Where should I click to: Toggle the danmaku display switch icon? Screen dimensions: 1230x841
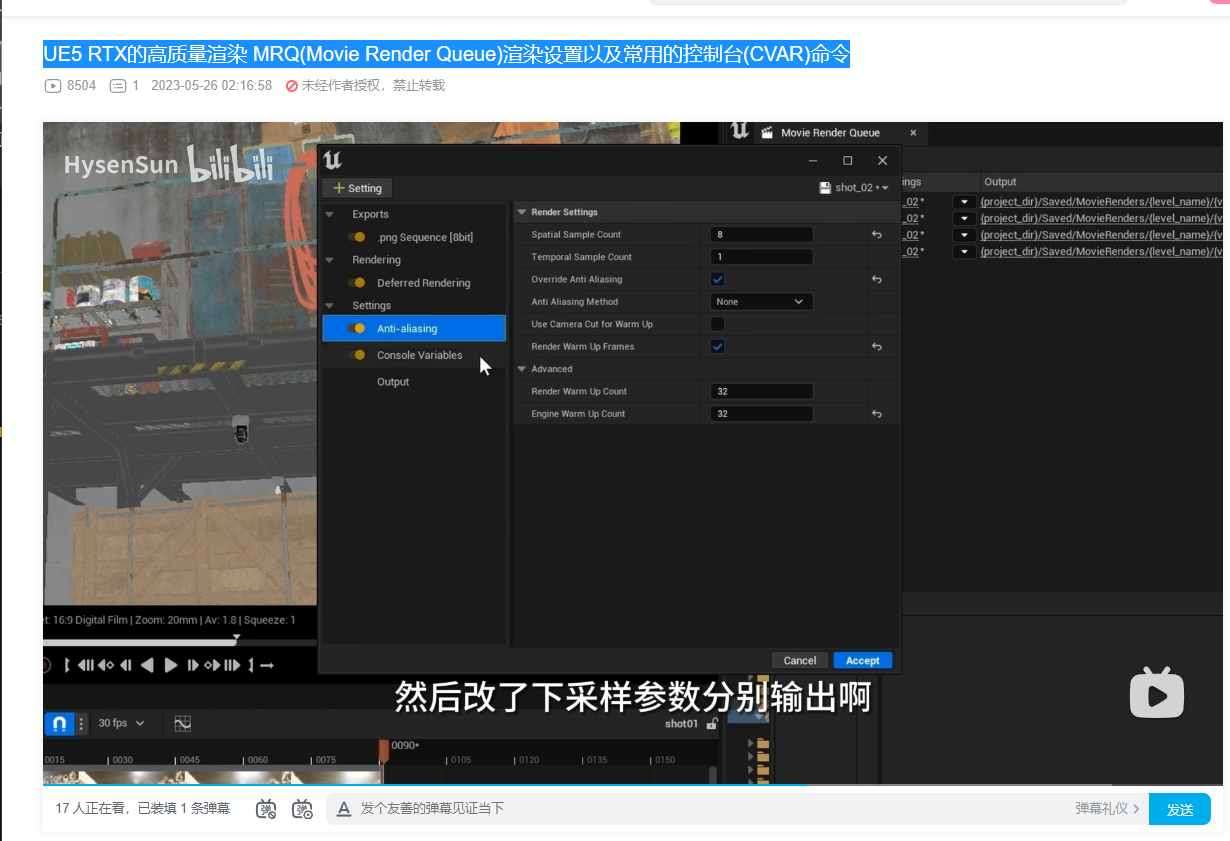(266, 808)
